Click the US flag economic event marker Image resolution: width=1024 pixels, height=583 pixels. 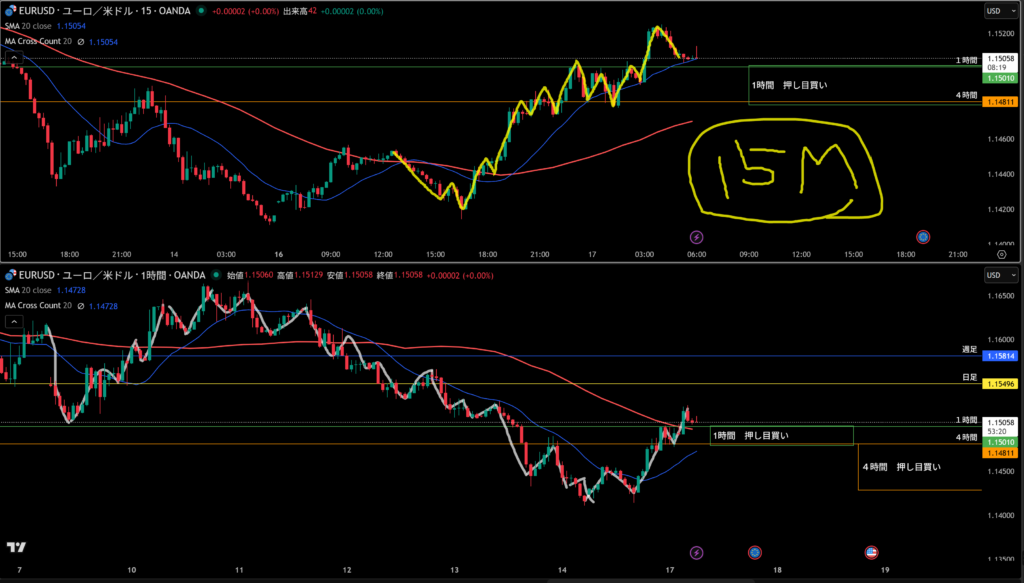click(871, 552)
